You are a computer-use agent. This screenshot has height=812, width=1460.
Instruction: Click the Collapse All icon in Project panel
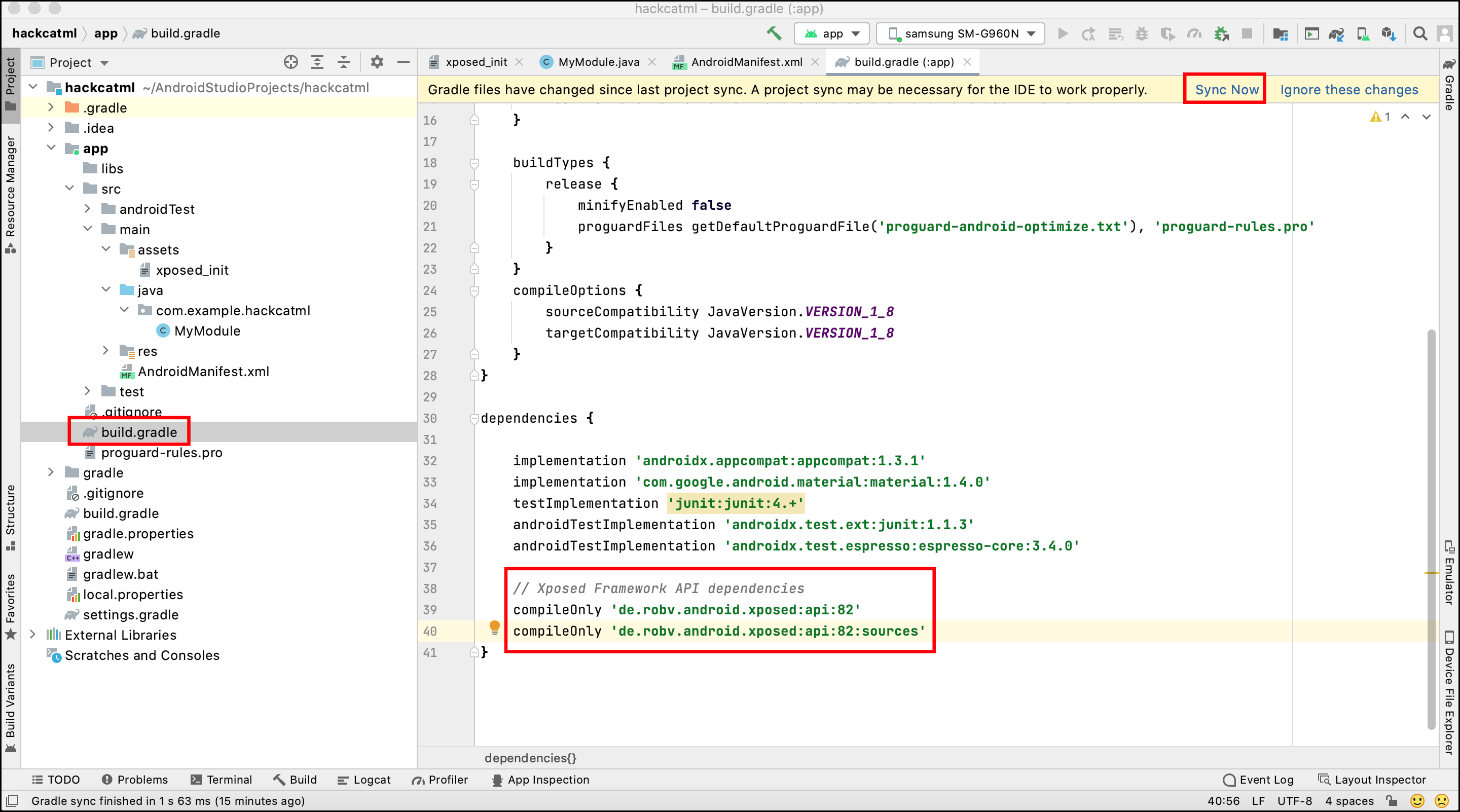tap(344, 62)
